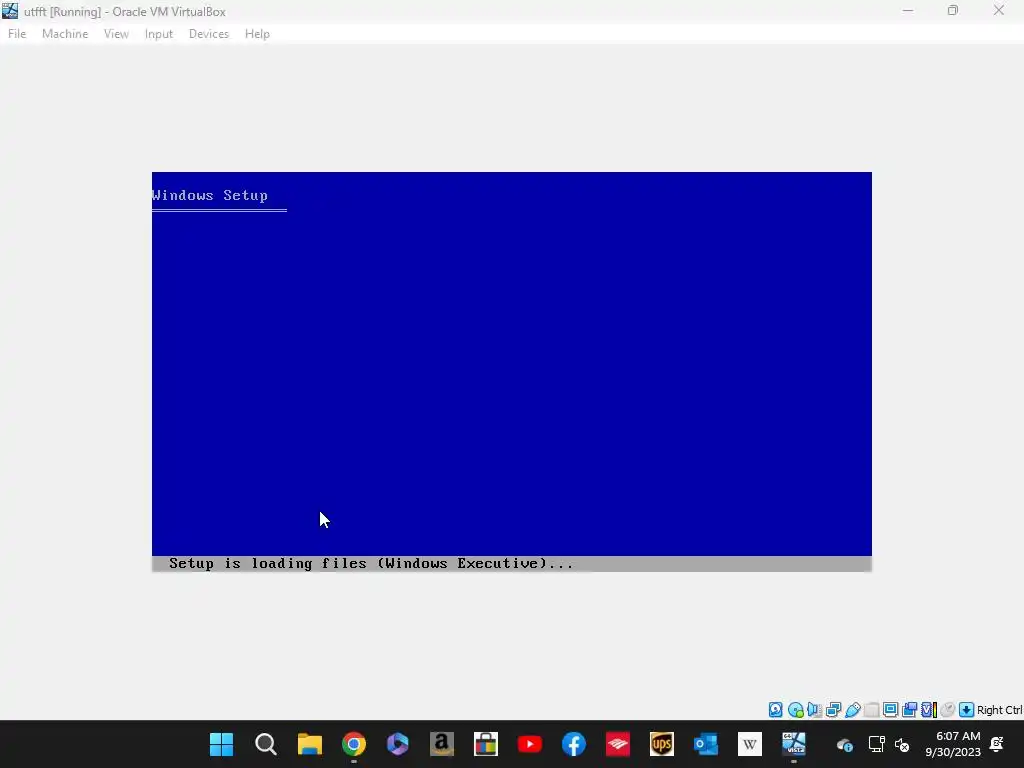Click the hard disk activity indicator

point(775,710)
